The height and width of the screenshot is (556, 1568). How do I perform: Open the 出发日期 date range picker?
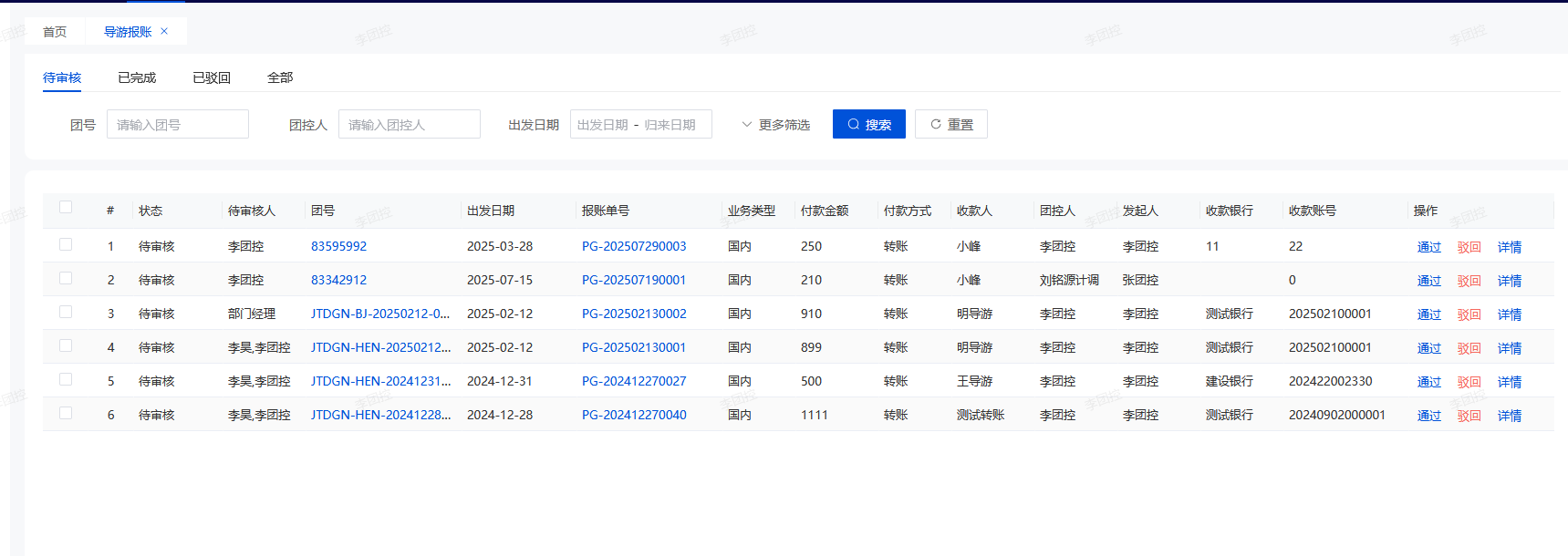[x=640, y=125]
